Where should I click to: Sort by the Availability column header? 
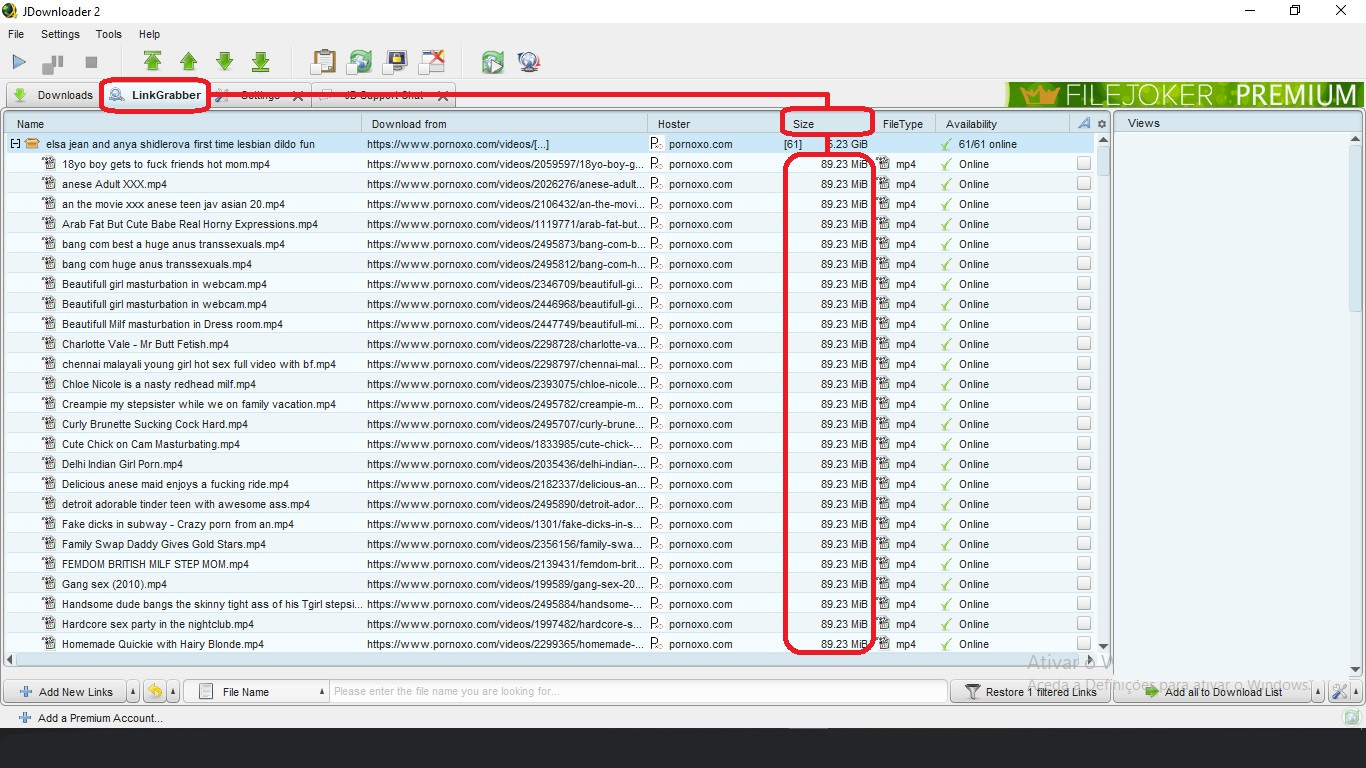(x=1003, y=124)
